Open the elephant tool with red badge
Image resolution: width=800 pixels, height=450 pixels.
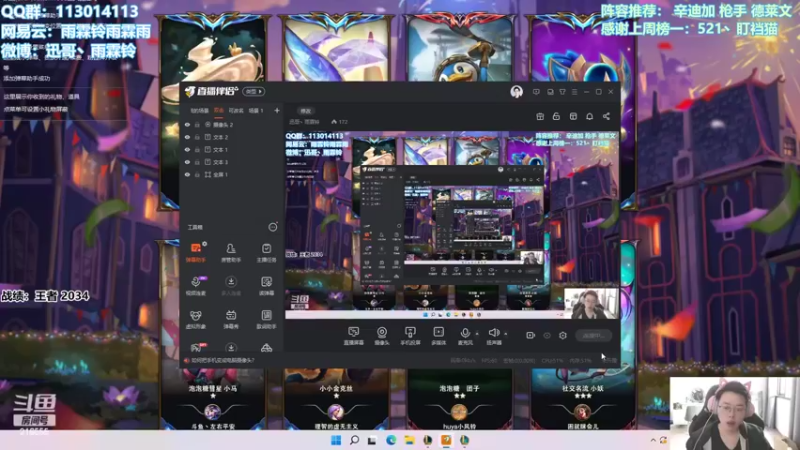tap(196, 347)
